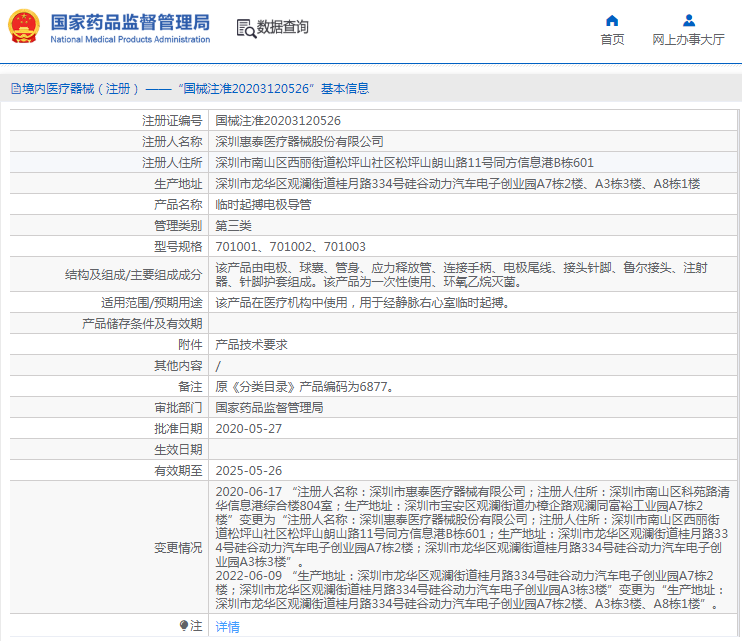
Task: Click the 型号规格 row label
Action: point(178,246)
